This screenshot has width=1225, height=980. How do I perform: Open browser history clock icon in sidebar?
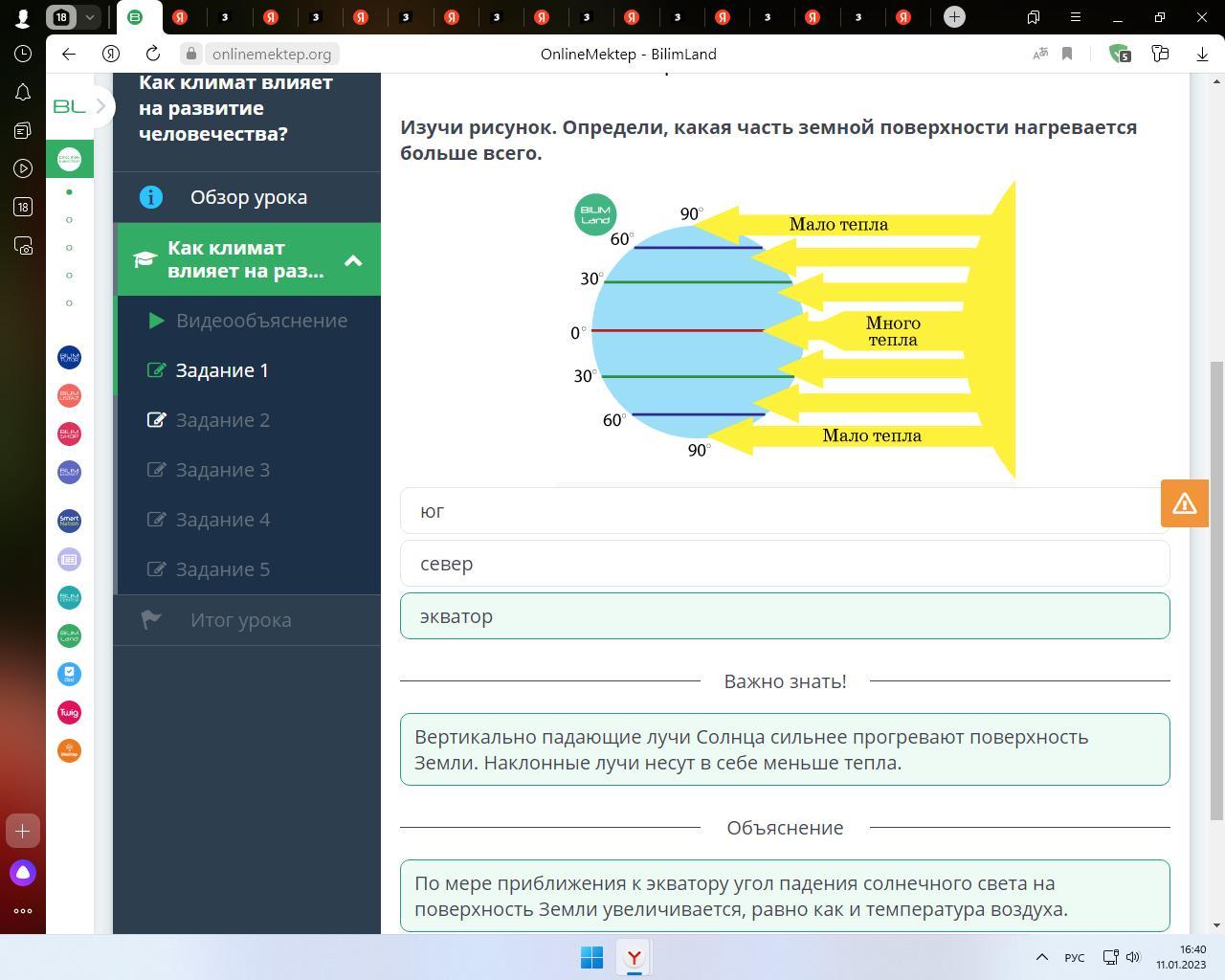point(23,55)
